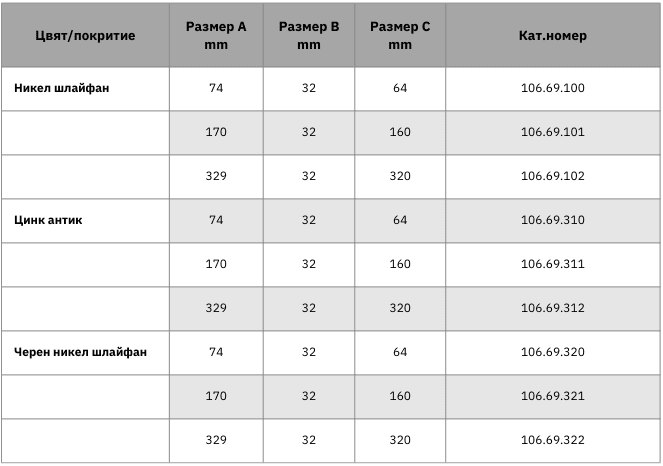Viewport: 663px width, 466px height.
Task: Click catalog number 106.69.322
Action: pyautogui.click(x=553, y=440)
